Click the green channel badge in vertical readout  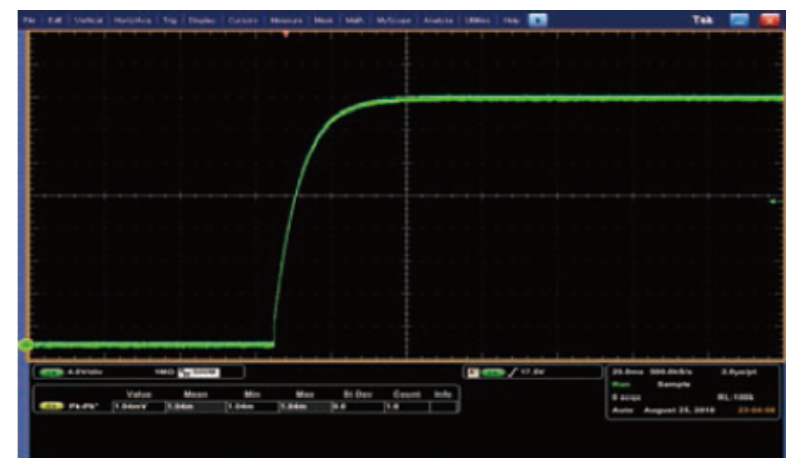click(51, 372)
